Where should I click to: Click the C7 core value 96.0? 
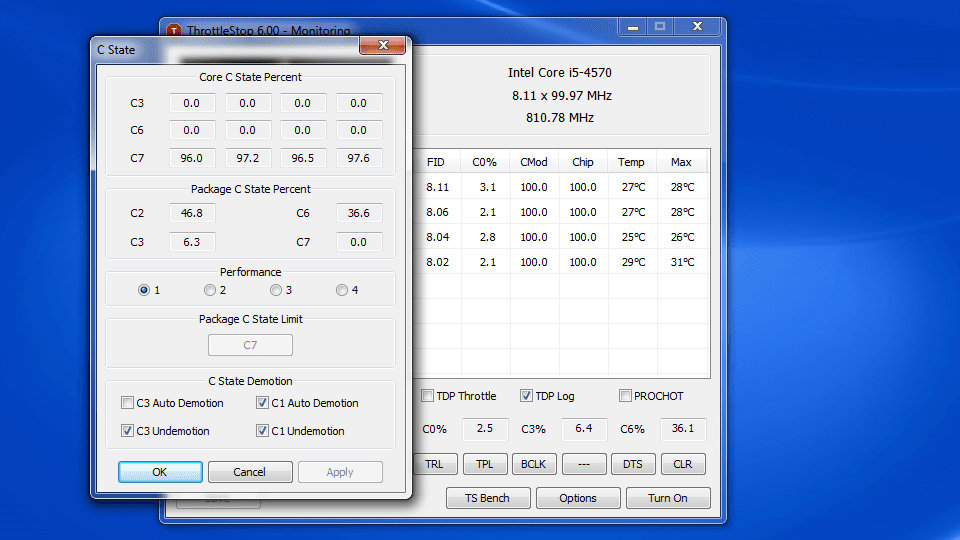[192, 158]
